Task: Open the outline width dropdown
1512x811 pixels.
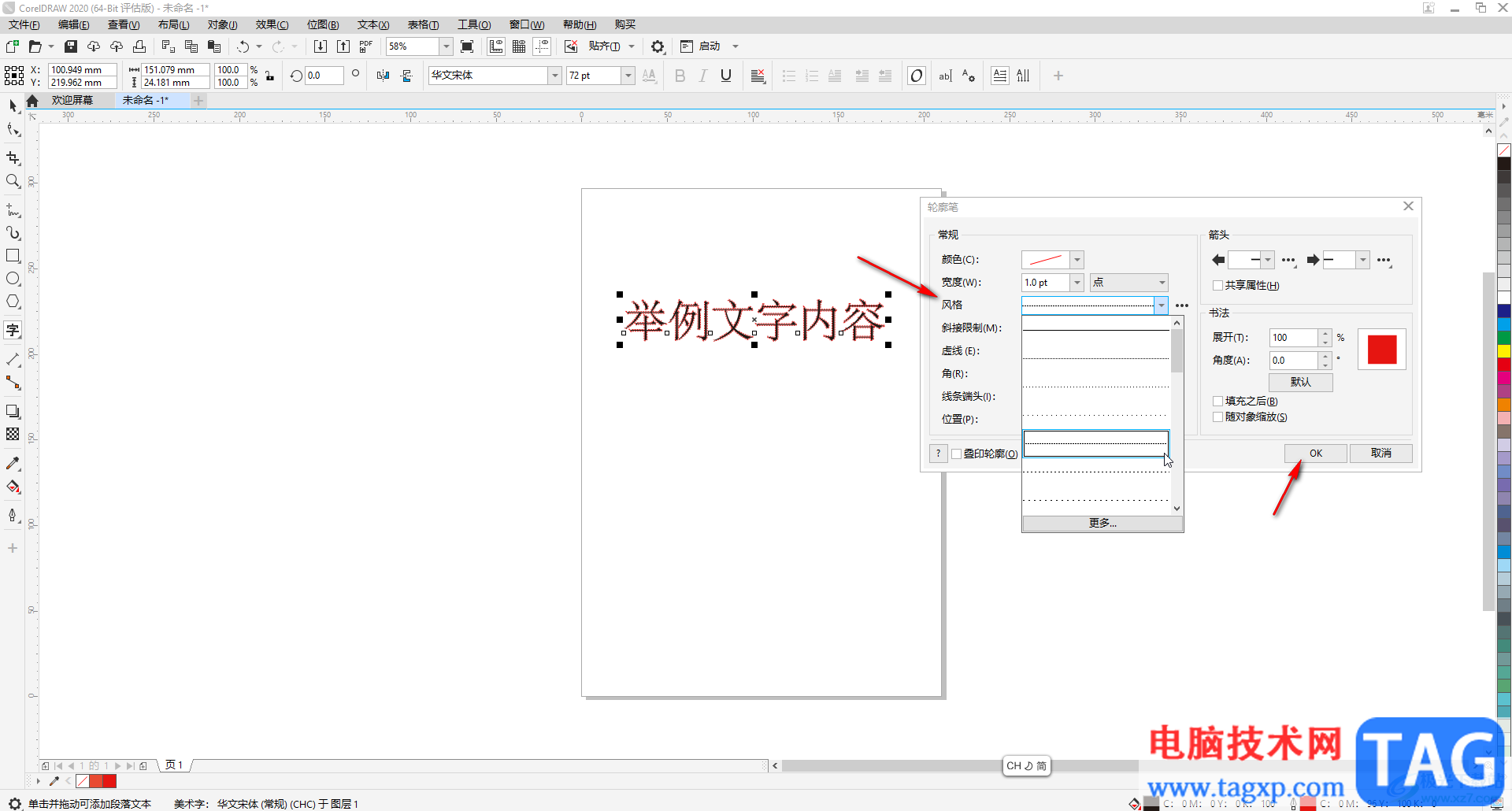Action: point(1077,283)
